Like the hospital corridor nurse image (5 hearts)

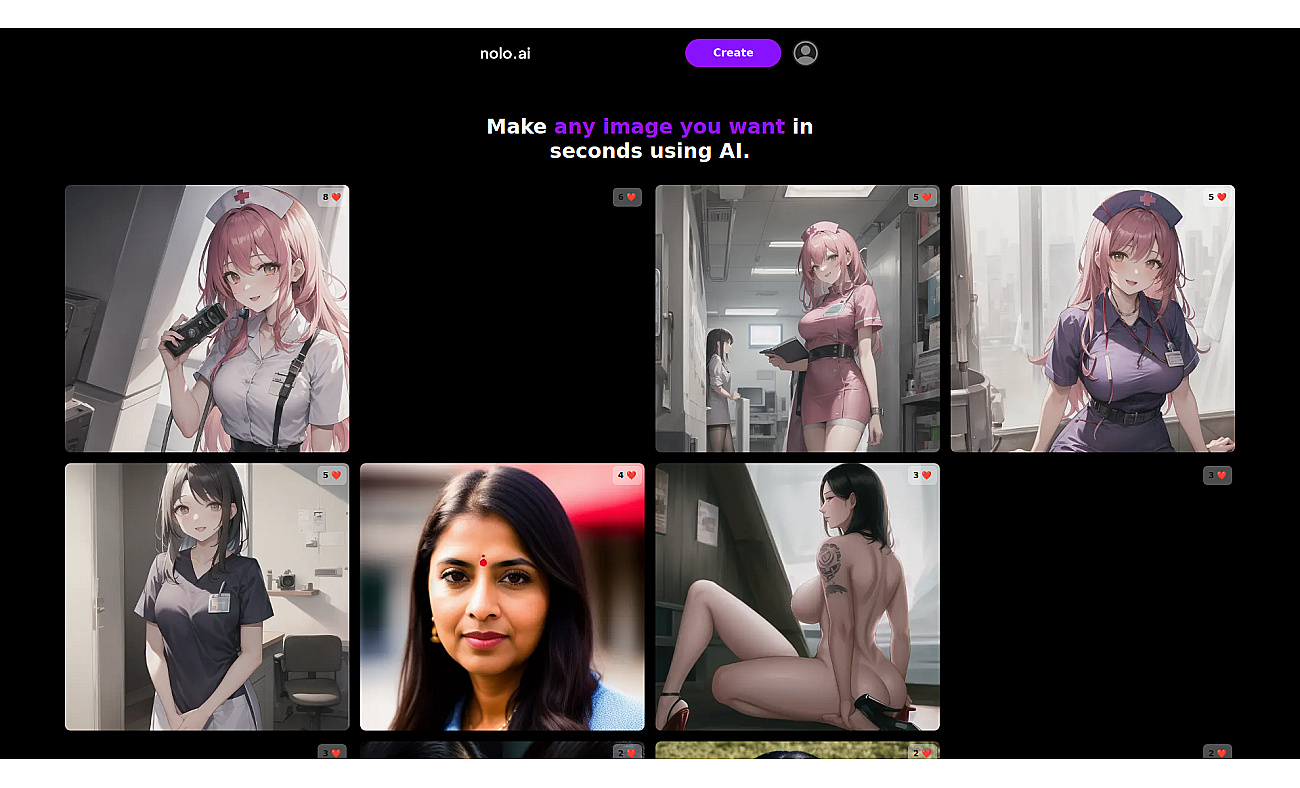pyautogui.click(x=922, y=197)
